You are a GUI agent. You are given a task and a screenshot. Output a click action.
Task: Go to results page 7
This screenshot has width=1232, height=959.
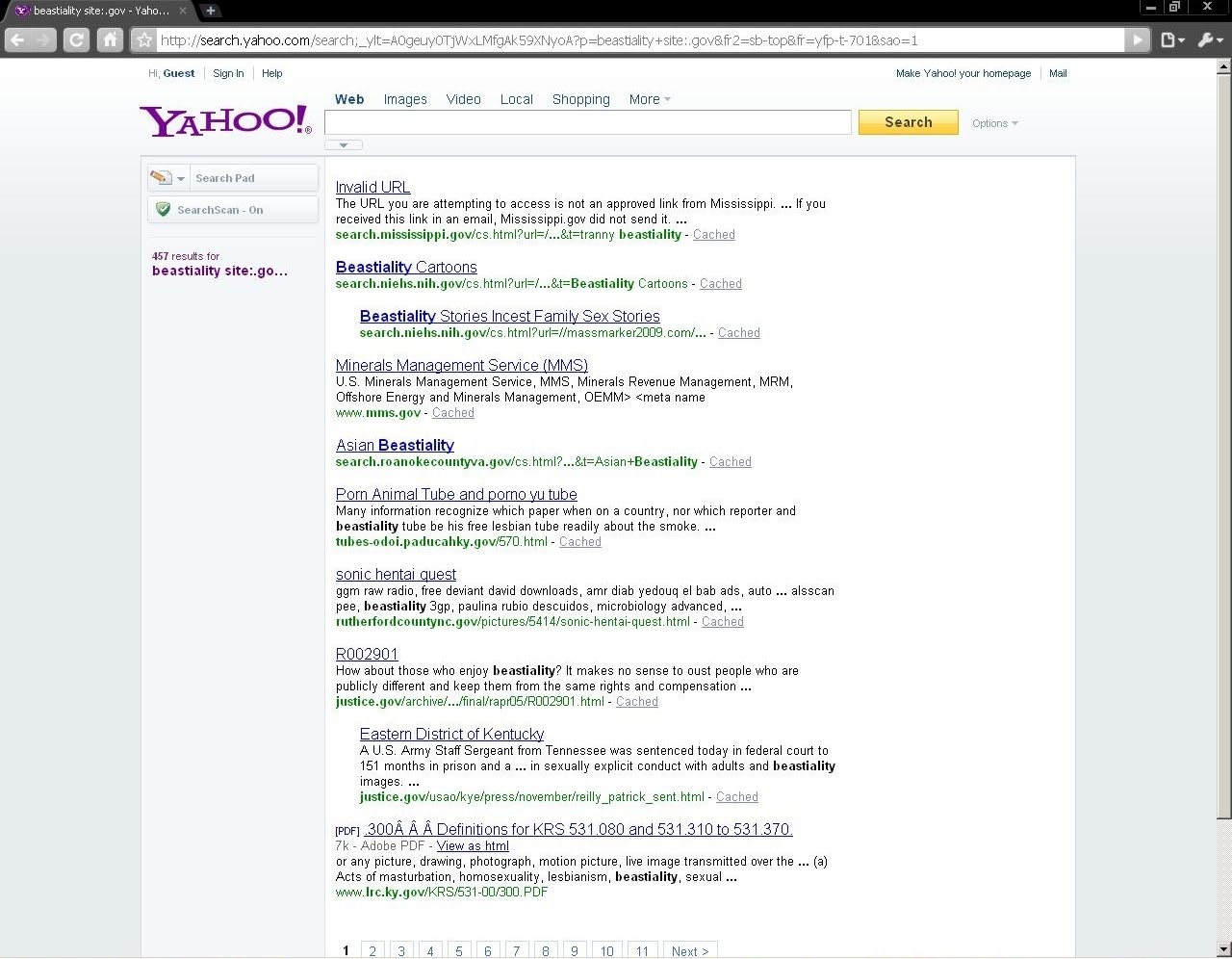(x=517, y=950)
